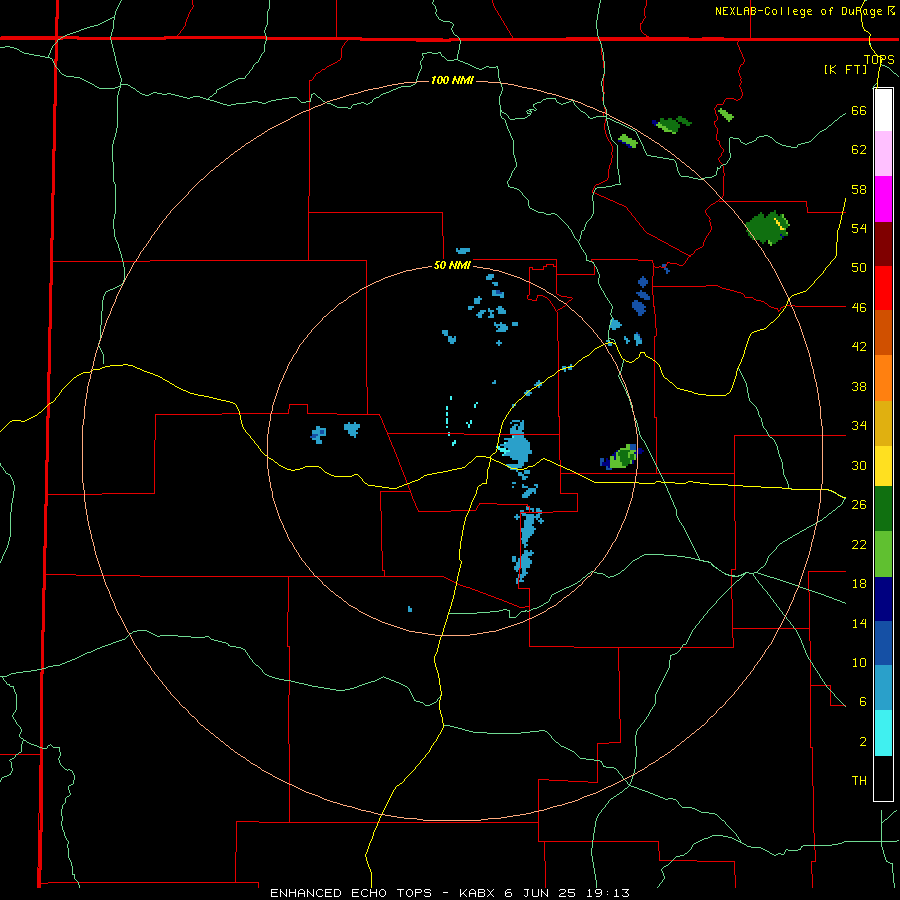Screen dimensions: 900x900
Task: Select the TH threshold label on the legend
Action: [x=859, y=781]
